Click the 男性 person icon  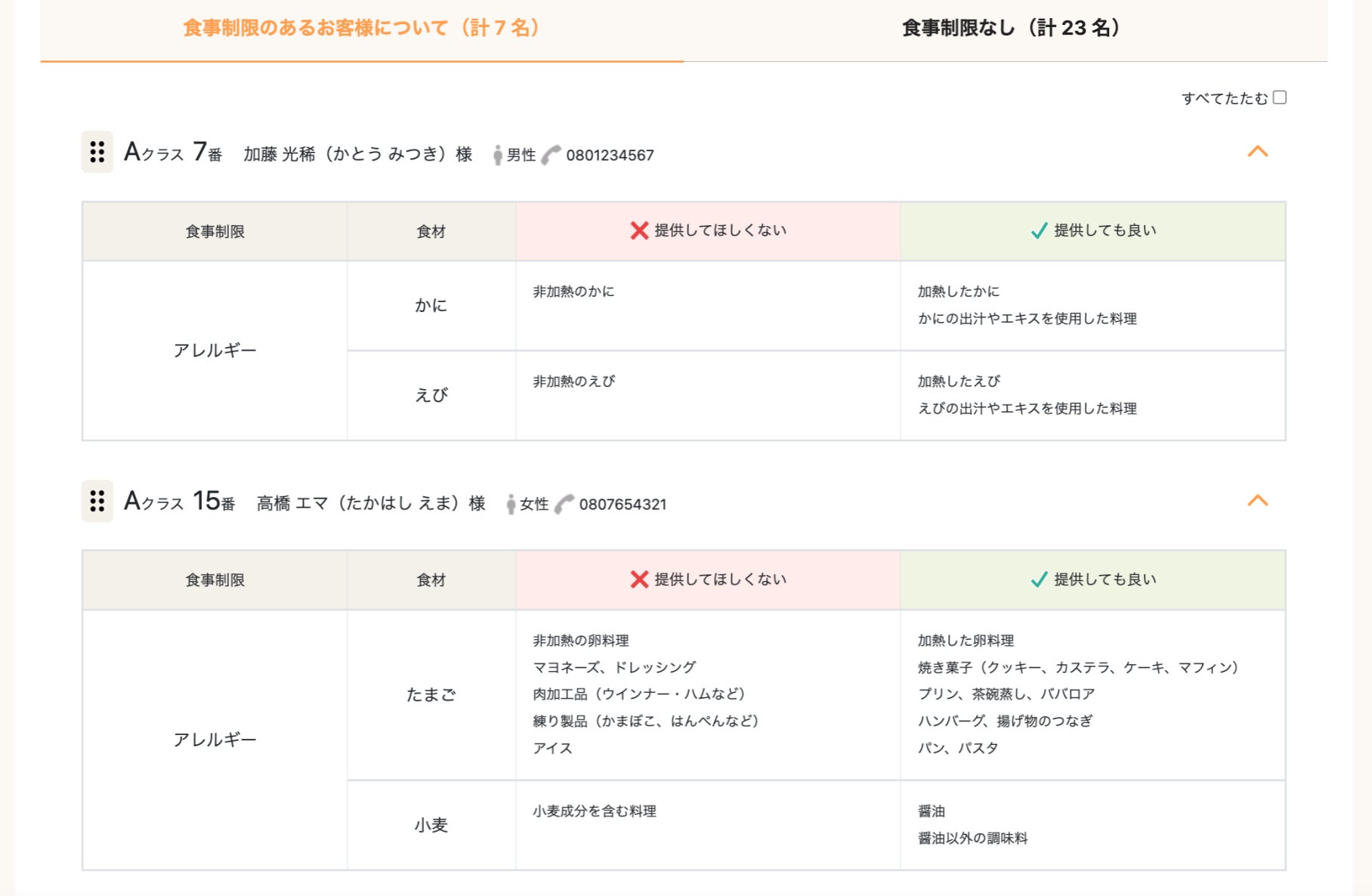497,155
